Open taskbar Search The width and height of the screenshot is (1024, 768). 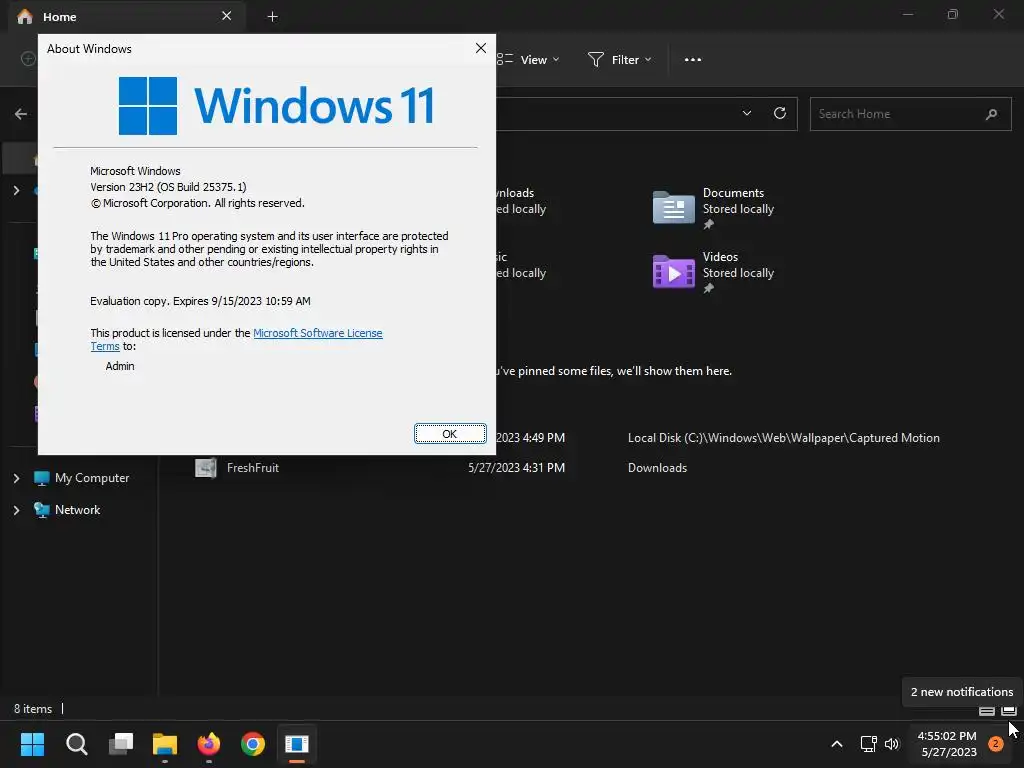pyautogui.click(x=76, y=744)
